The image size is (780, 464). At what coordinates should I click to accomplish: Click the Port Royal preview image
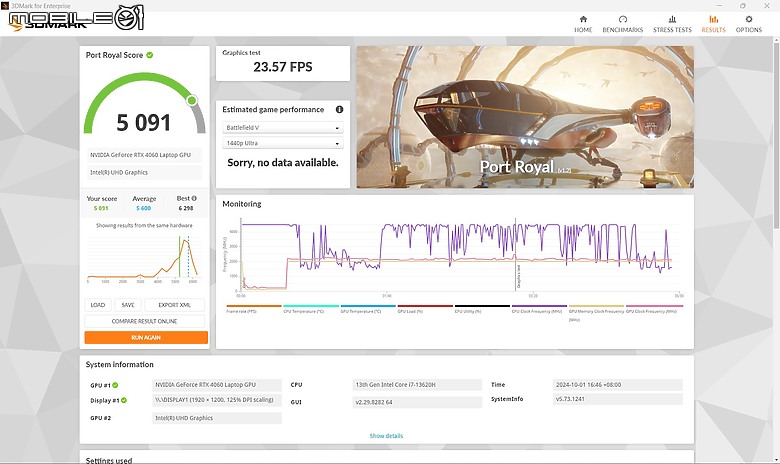525,117
